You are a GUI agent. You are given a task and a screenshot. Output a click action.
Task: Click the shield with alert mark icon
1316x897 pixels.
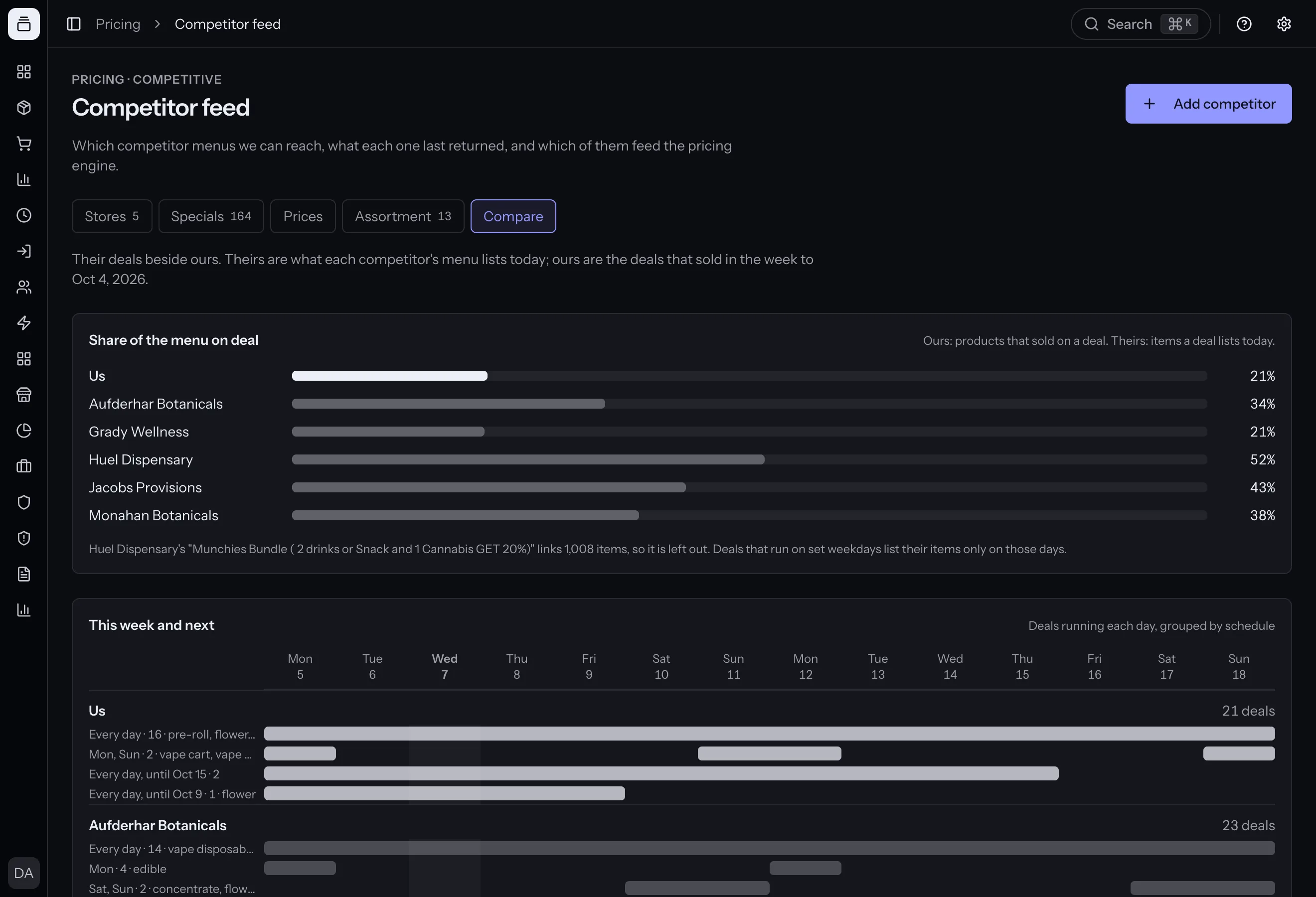pos(24,538)
